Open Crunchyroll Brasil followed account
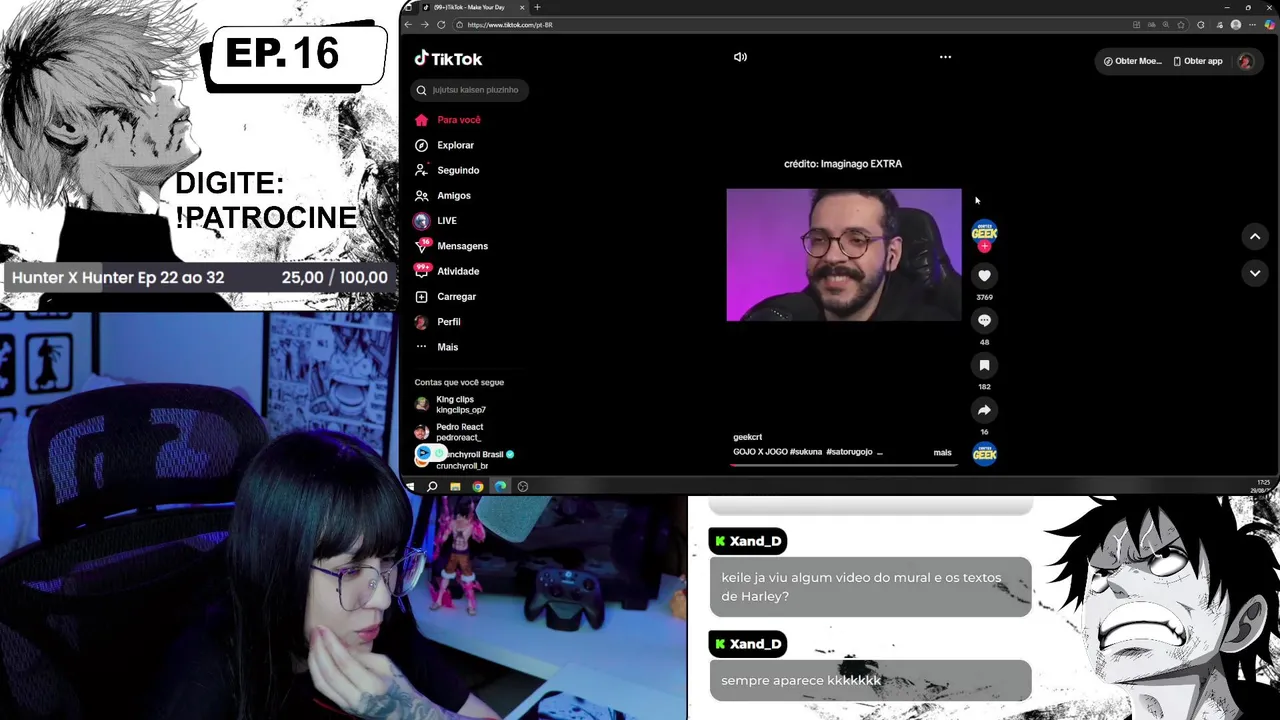The width and height of the screenshot is (1280, 720). [466, 460]
